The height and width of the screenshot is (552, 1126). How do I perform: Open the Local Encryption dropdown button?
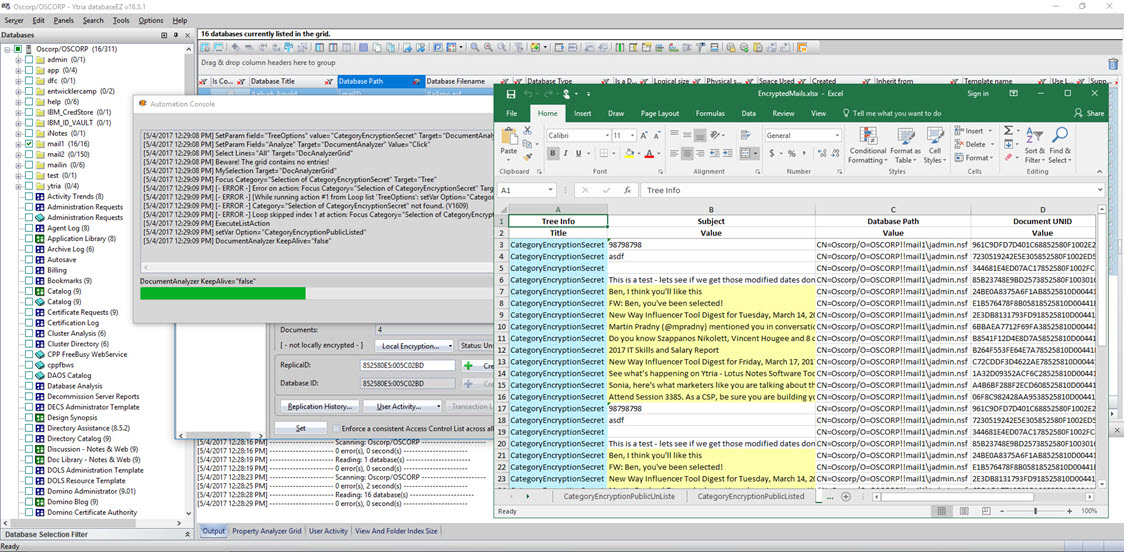(414, 346)
